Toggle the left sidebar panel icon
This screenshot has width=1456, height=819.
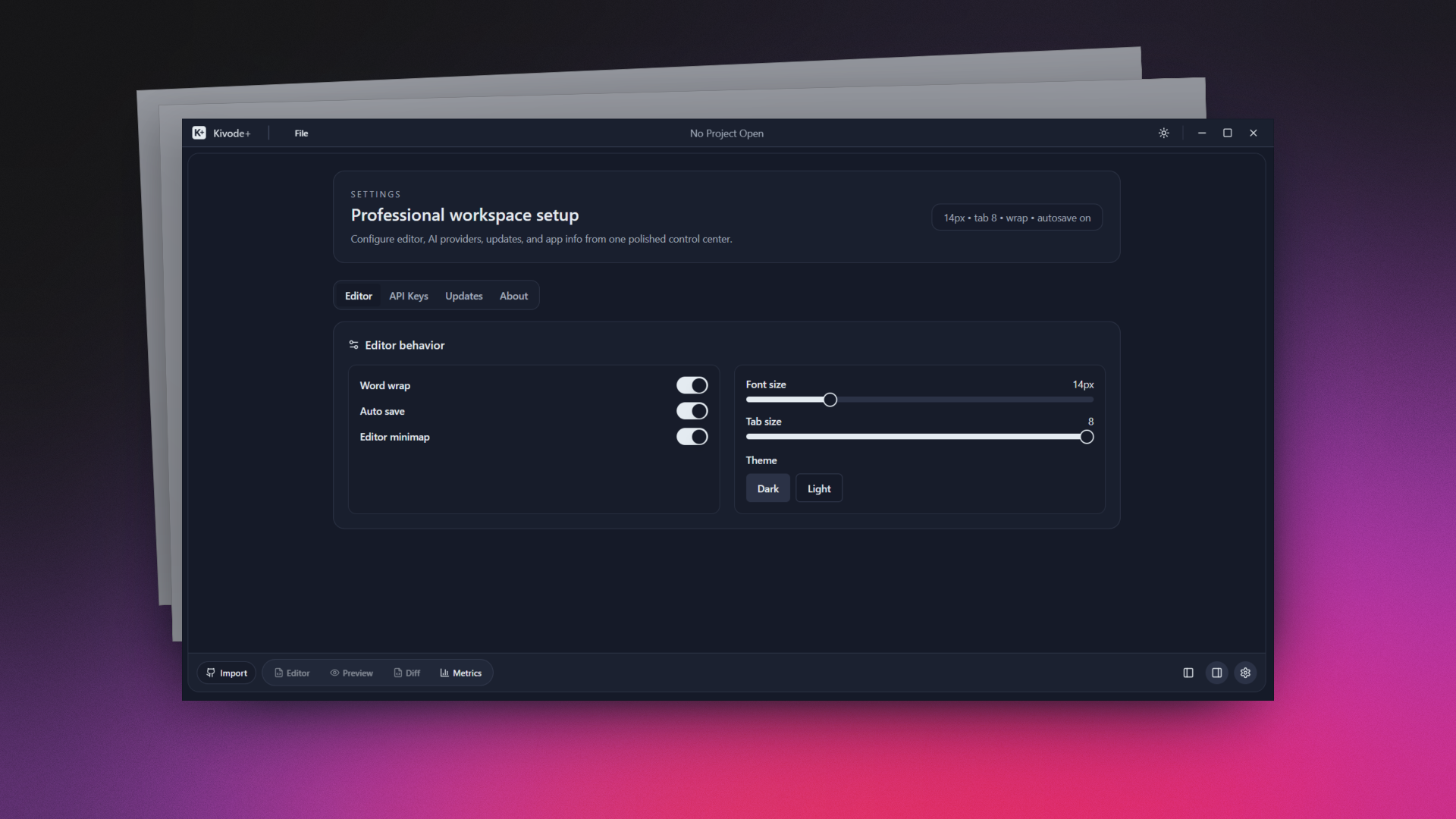(x=1188, y=673)
